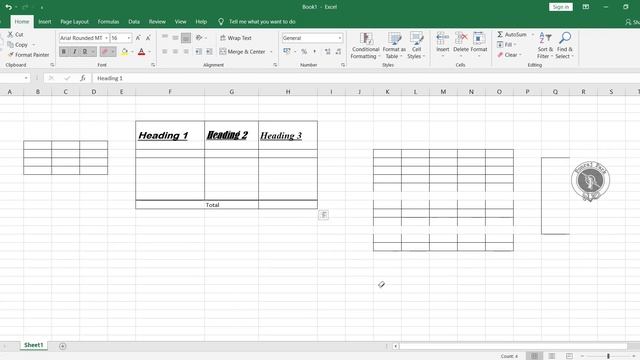Open the font name dropdown Arial Rounded MT

point(107,38)
